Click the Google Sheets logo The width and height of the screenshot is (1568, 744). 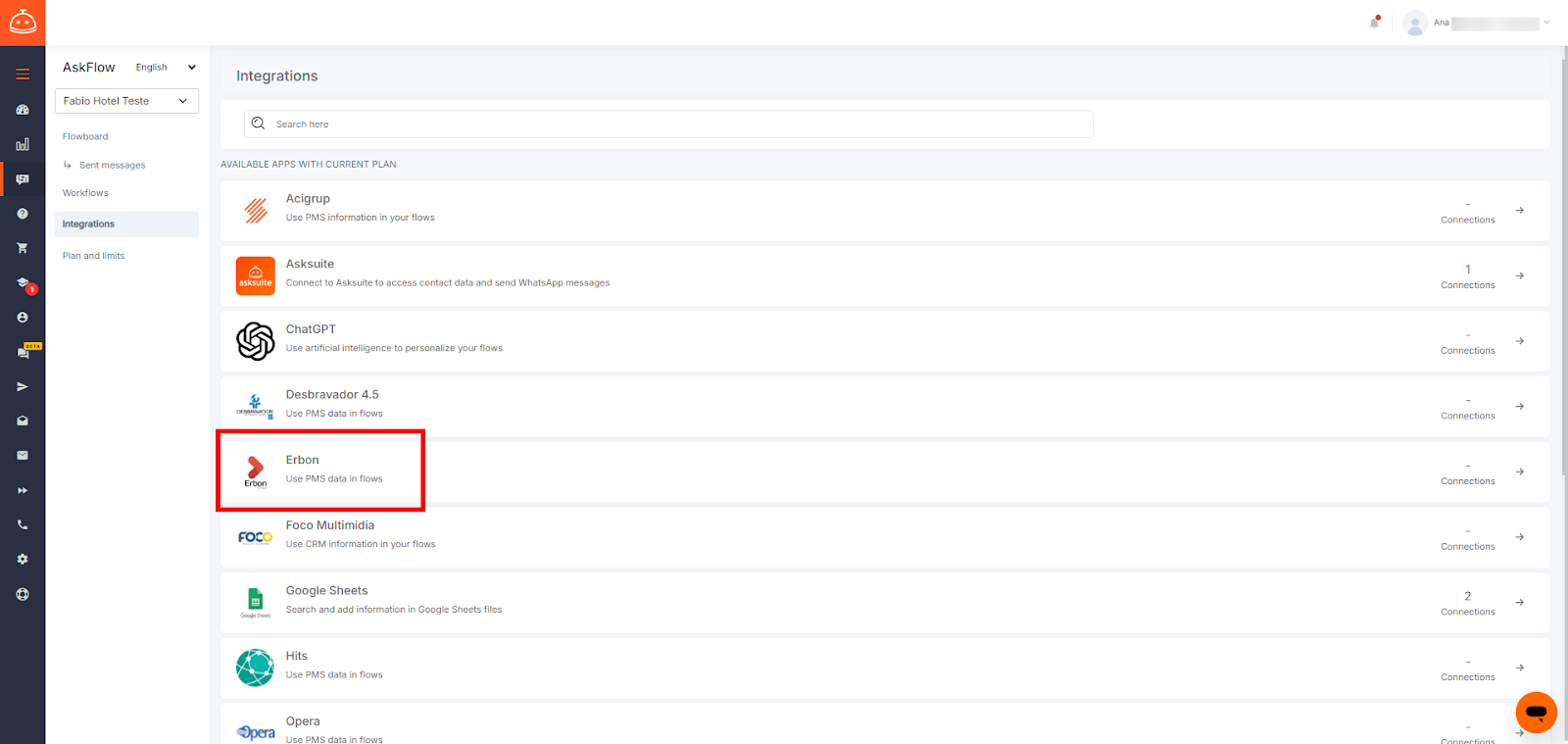(256, 602)
